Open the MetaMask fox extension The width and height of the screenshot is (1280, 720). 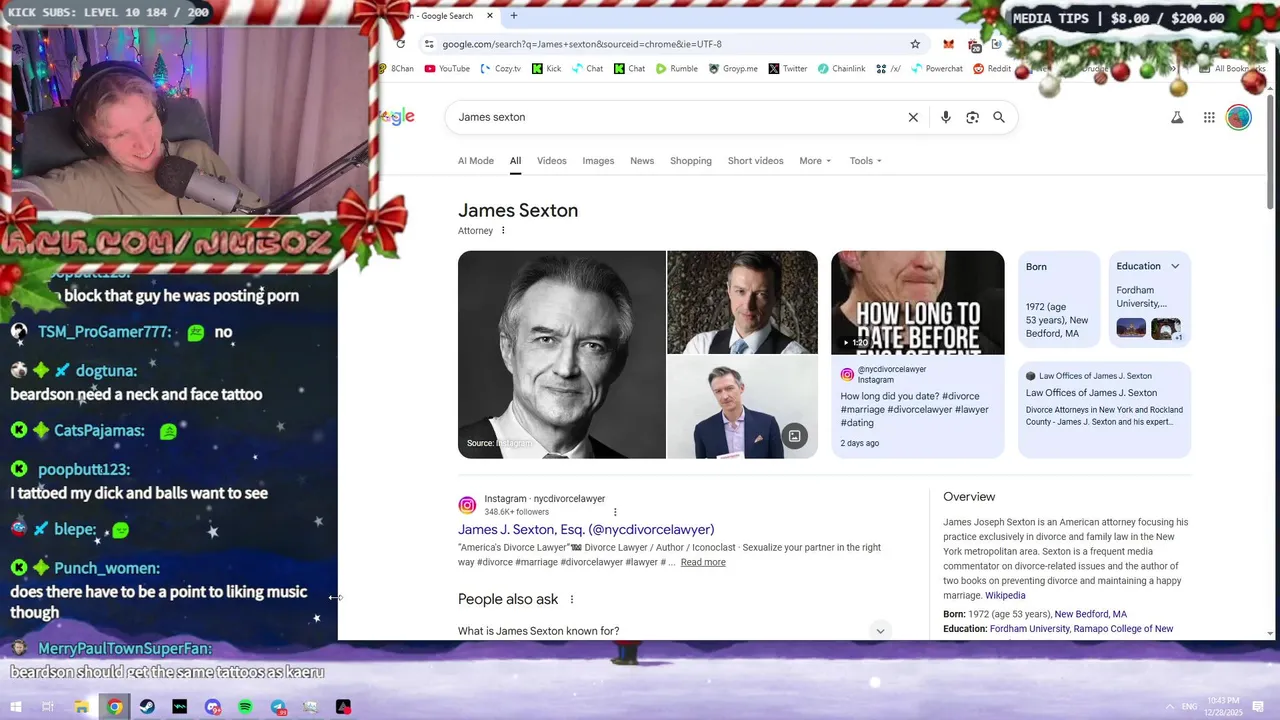tap(948, 44)
